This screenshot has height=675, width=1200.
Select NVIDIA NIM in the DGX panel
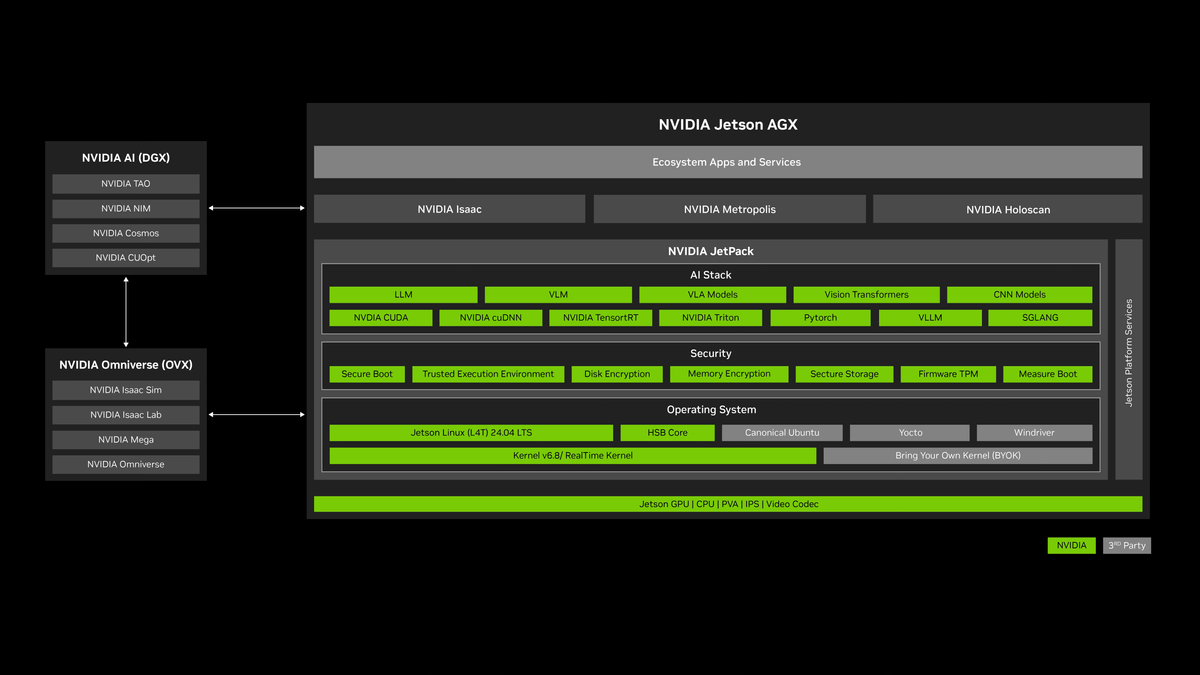126,209
